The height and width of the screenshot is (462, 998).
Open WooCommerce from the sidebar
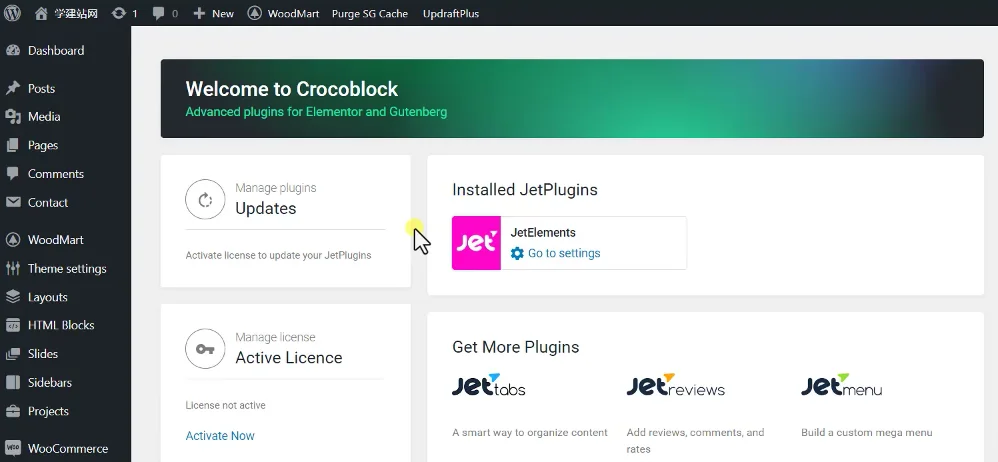[x=67, y=448]
